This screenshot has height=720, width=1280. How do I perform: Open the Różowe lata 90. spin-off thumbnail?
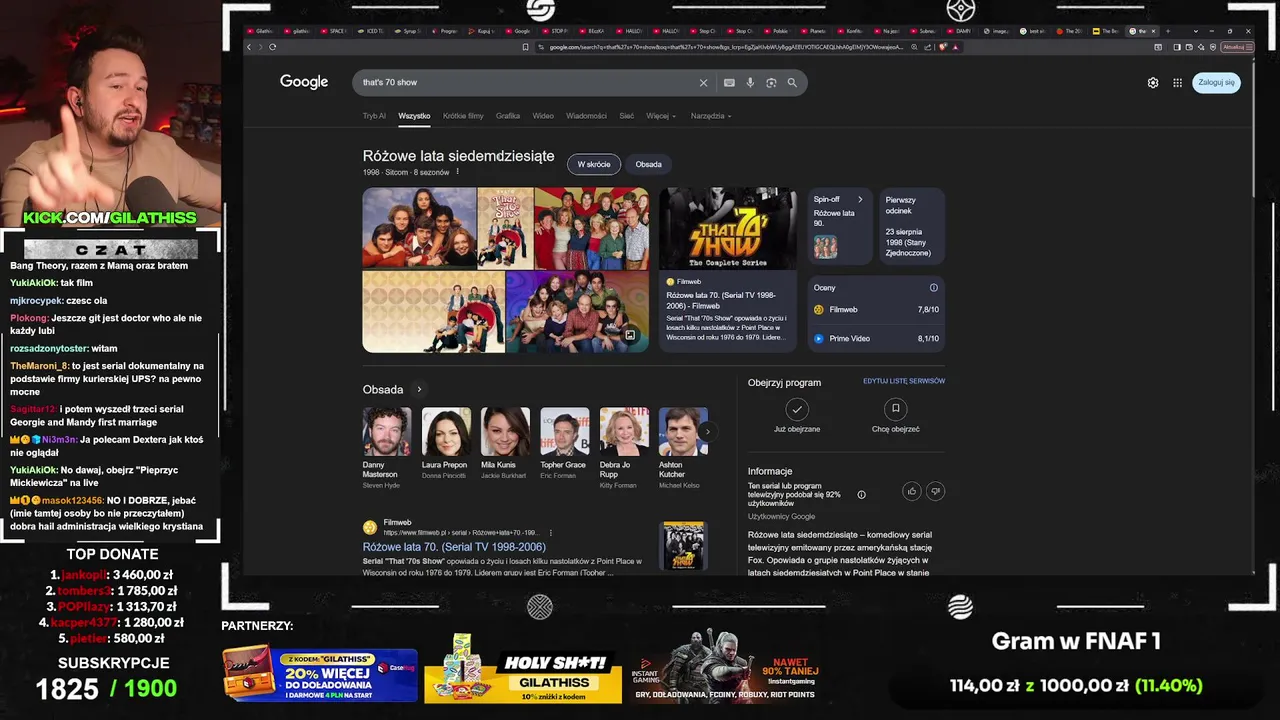coord(825,246)
